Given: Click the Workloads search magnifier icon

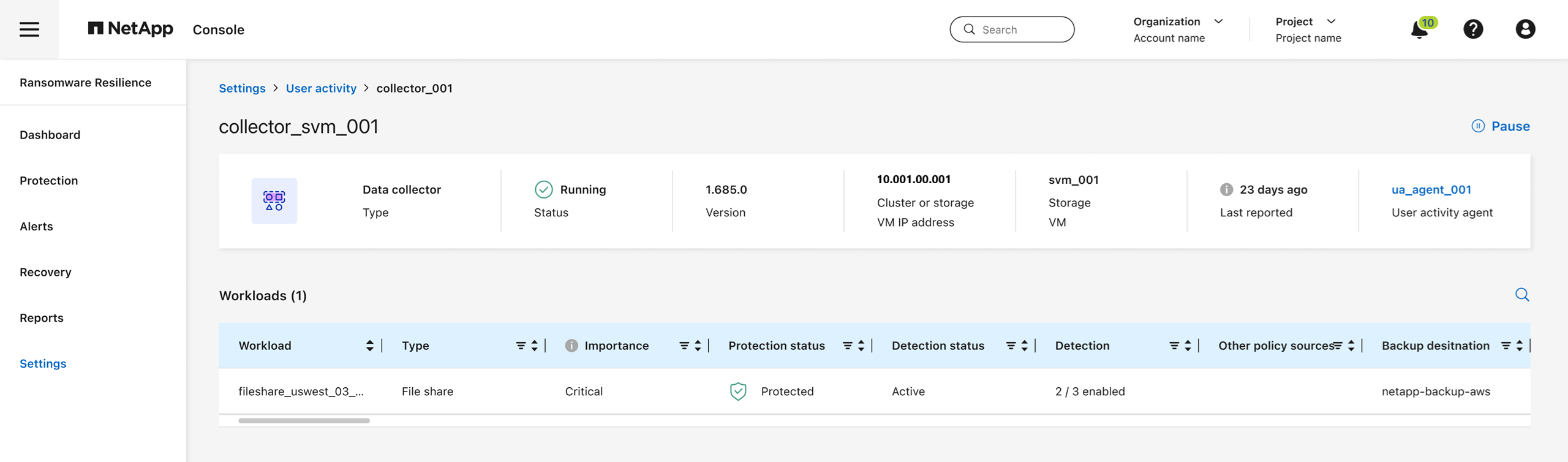Looking at the screenshot, I should (1522, 295).
